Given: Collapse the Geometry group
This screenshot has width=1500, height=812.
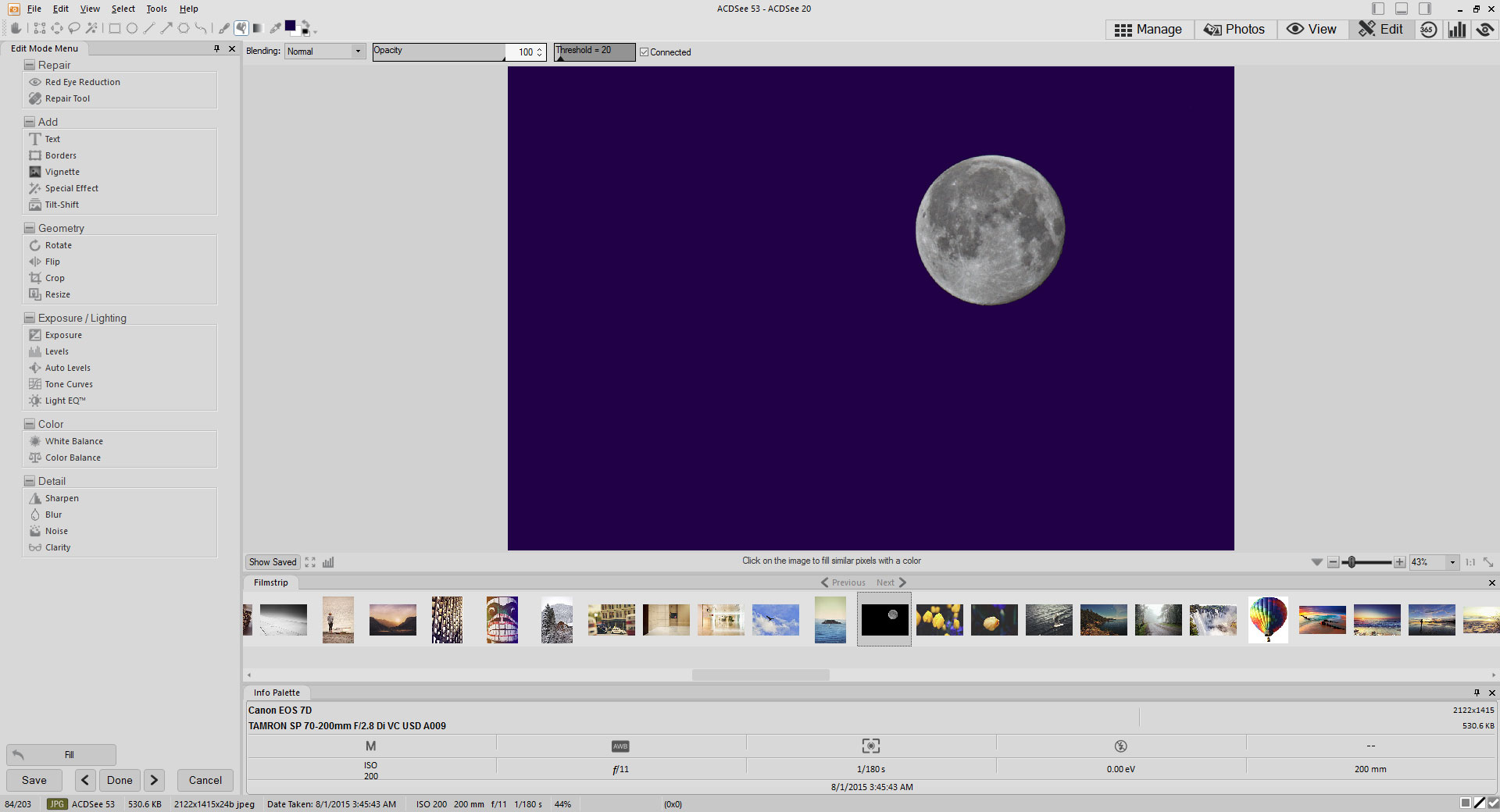Looking at the screenshot, I should click(x=30, y=229).
